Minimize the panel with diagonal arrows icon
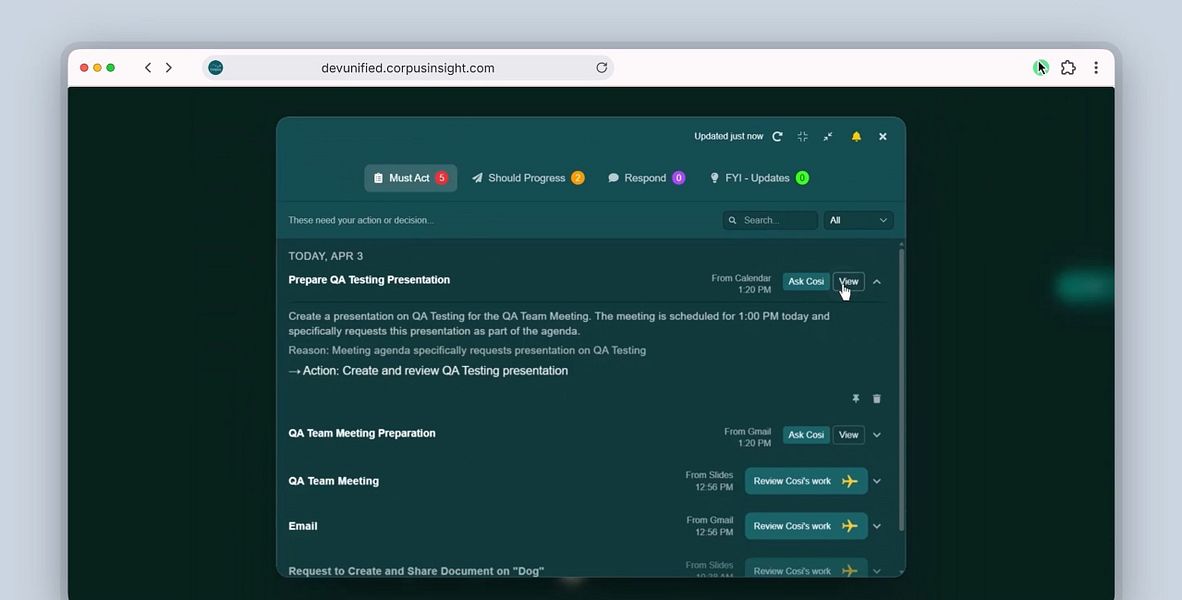1182x600 pixels. click(828, 136)
